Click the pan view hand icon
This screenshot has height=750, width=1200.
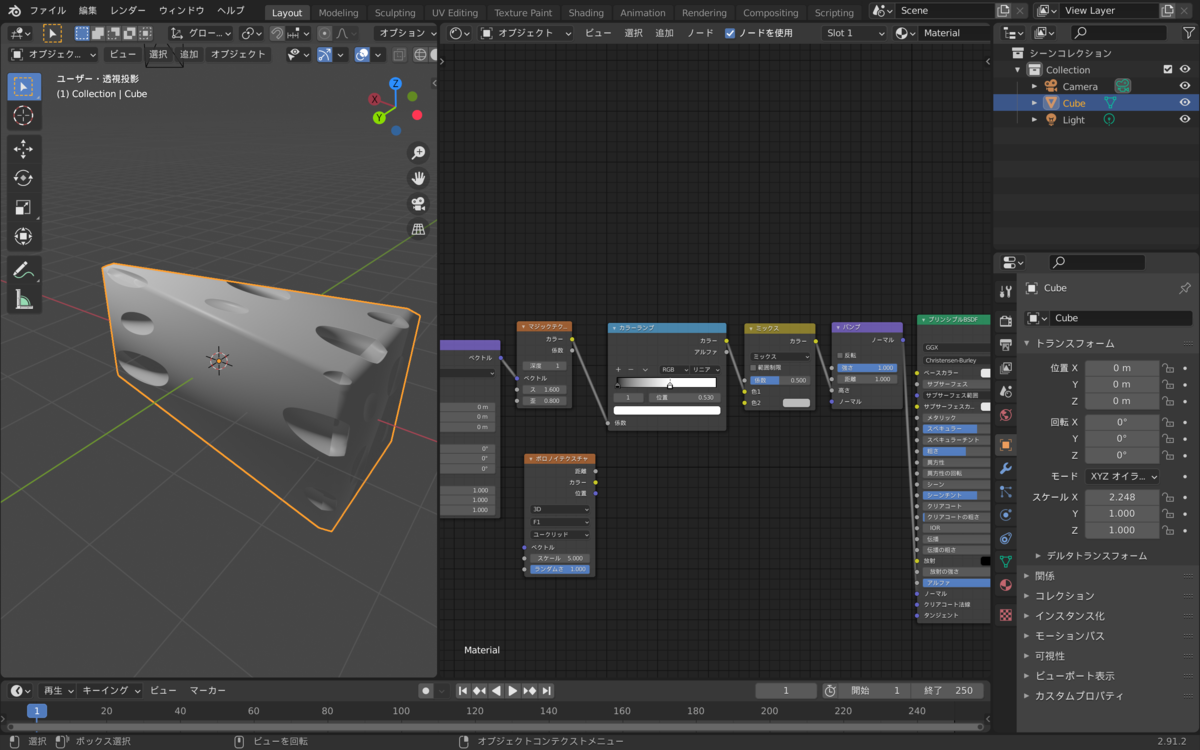coord(419,178)
